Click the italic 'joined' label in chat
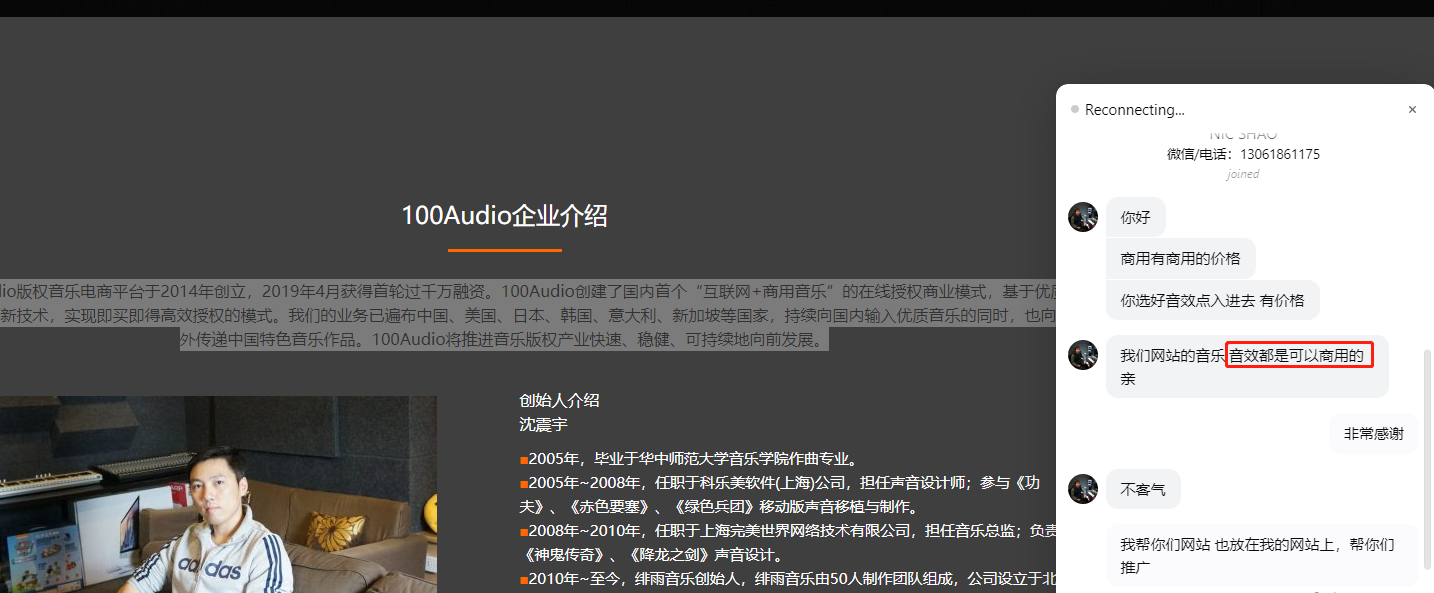The image size is (1434, 593). pyautogui.click(x=1243, y=174)
